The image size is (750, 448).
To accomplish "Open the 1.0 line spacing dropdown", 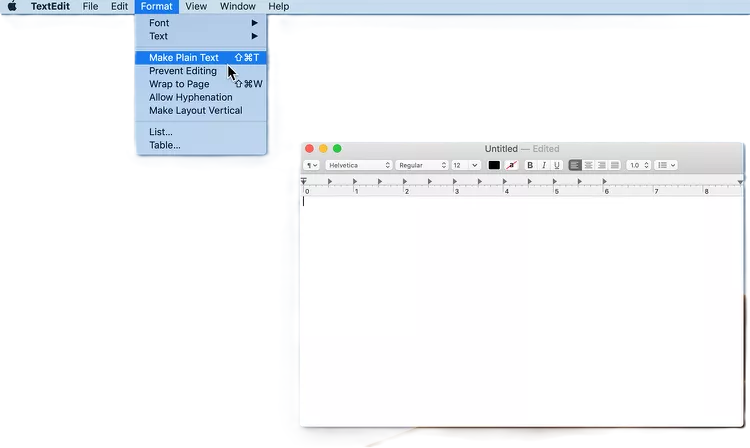I will tap(639, 165).
